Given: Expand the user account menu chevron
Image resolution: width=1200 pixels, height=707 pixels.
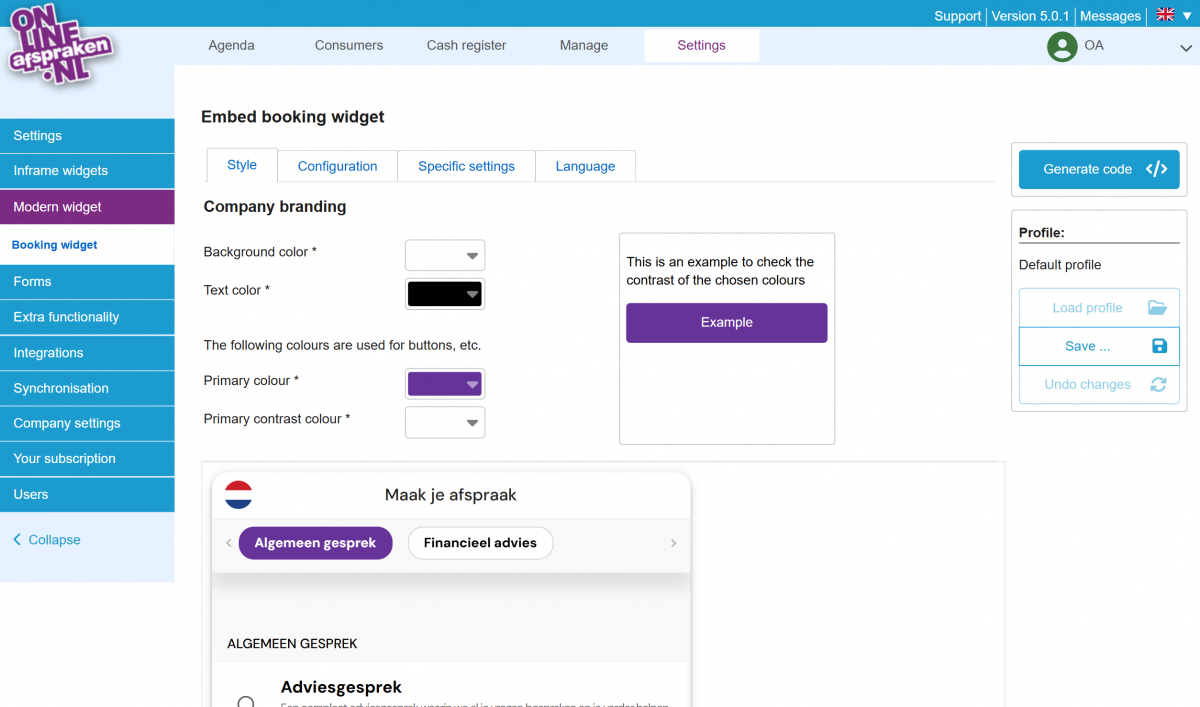Looking at the screenshot, I should pos(1185,47).
